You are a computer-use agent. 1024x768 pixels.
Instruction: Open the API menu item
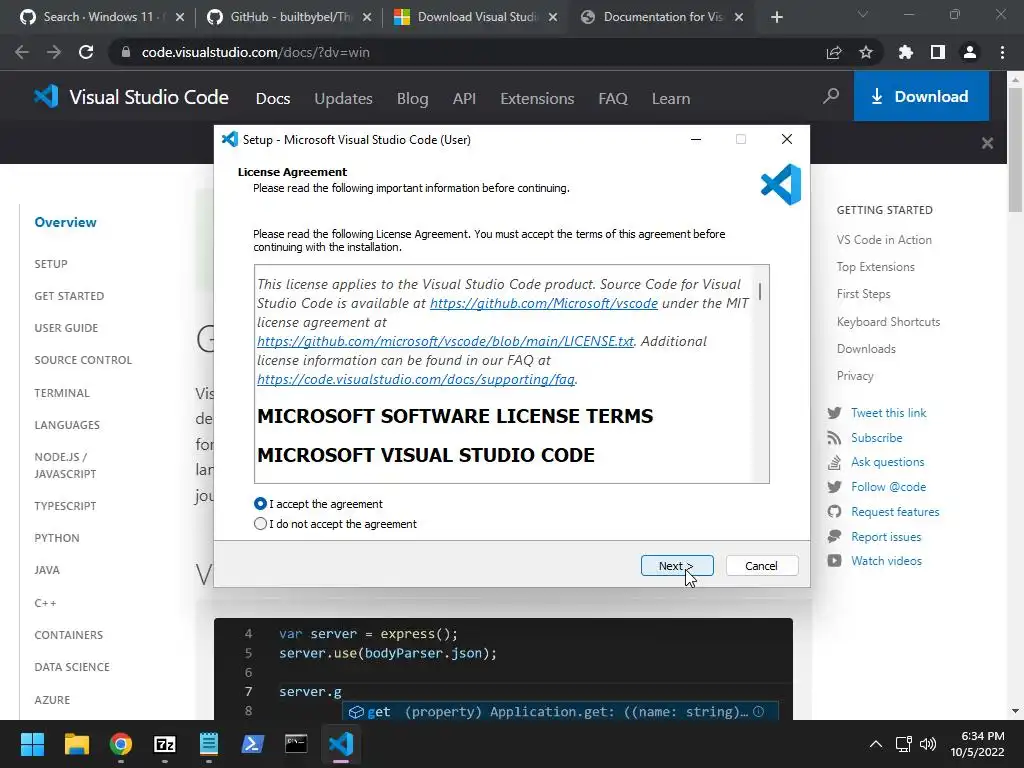click(x=464, y=99)
